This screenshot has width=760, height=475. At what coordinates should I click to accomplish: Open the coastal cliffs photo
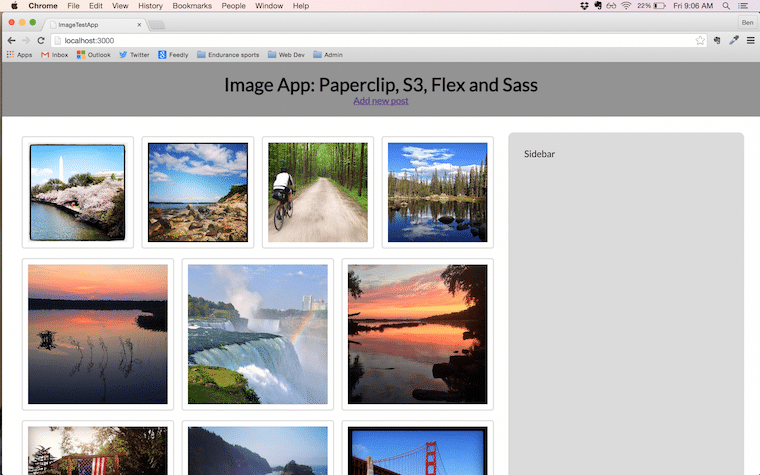(x=258, y=451)
